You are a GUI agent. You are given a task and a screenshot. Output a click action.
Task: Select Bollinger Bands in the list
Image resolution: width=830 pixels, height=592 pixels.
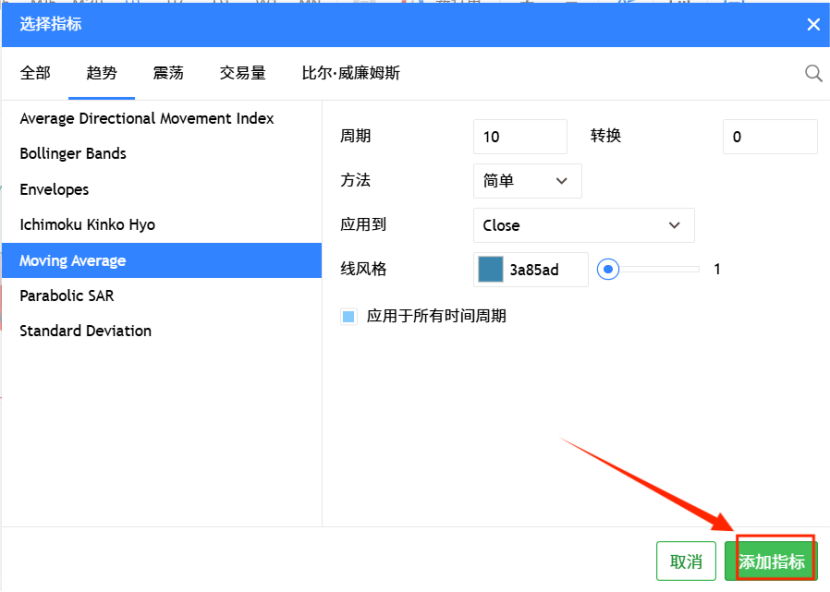pos(162,154)
